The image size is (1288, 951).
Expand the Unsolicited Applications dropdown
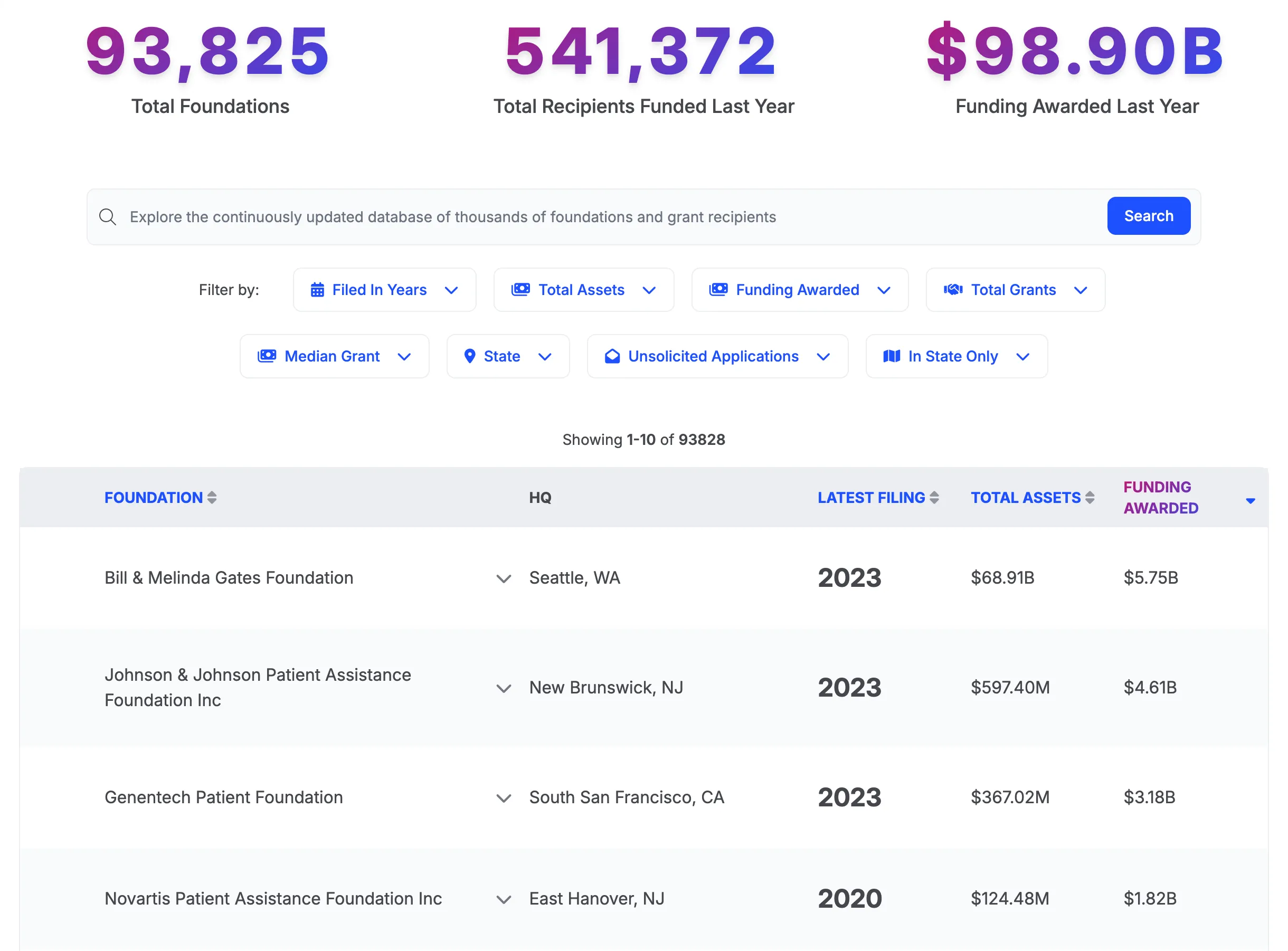tap(823, 356)
